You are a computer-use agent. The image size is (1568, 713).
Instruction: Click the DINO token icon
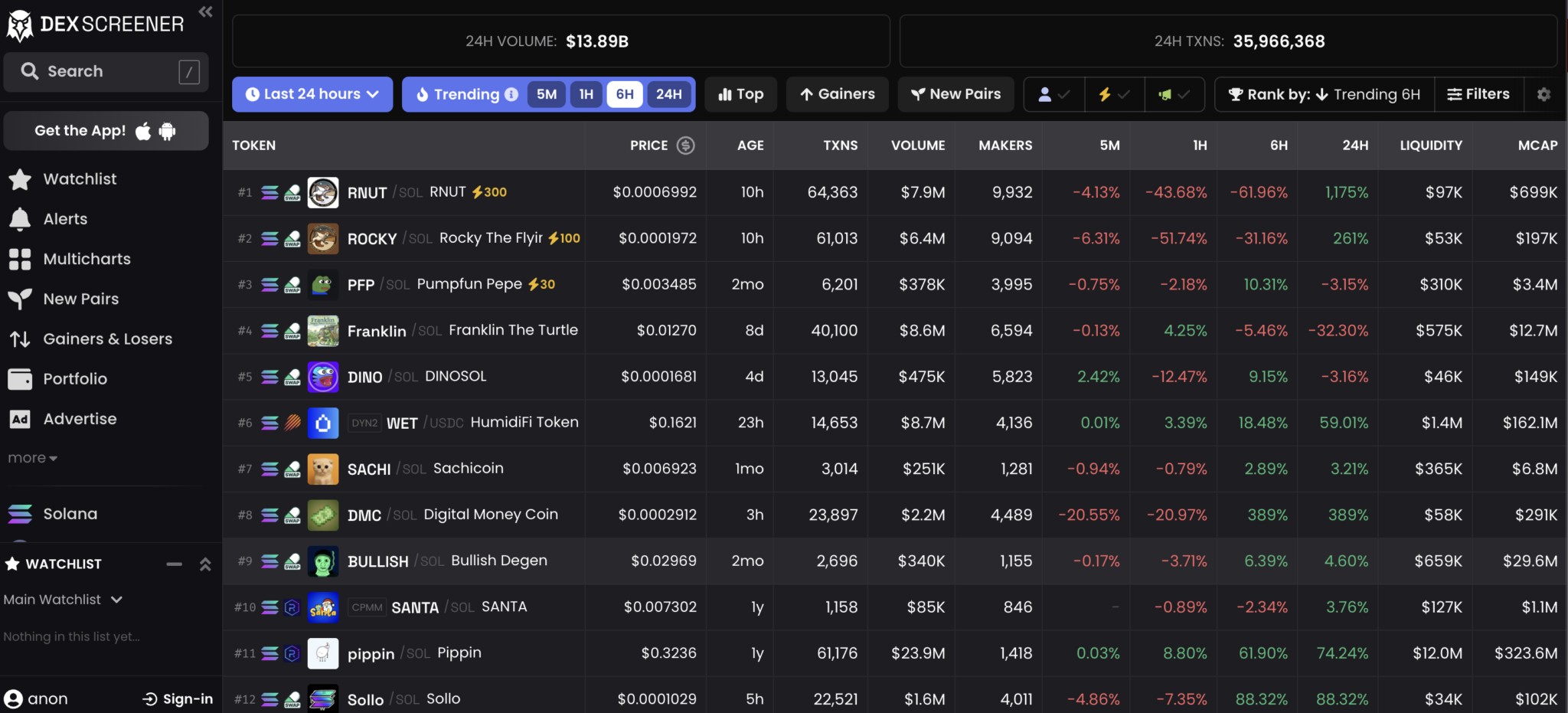(323, 377)
